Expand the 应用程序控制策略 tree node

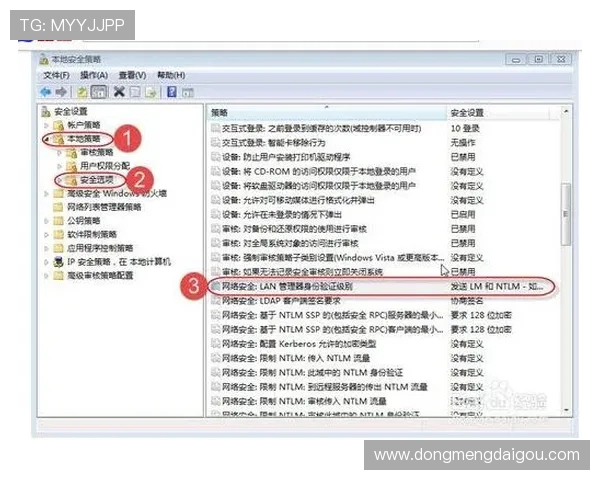[46, 248]
